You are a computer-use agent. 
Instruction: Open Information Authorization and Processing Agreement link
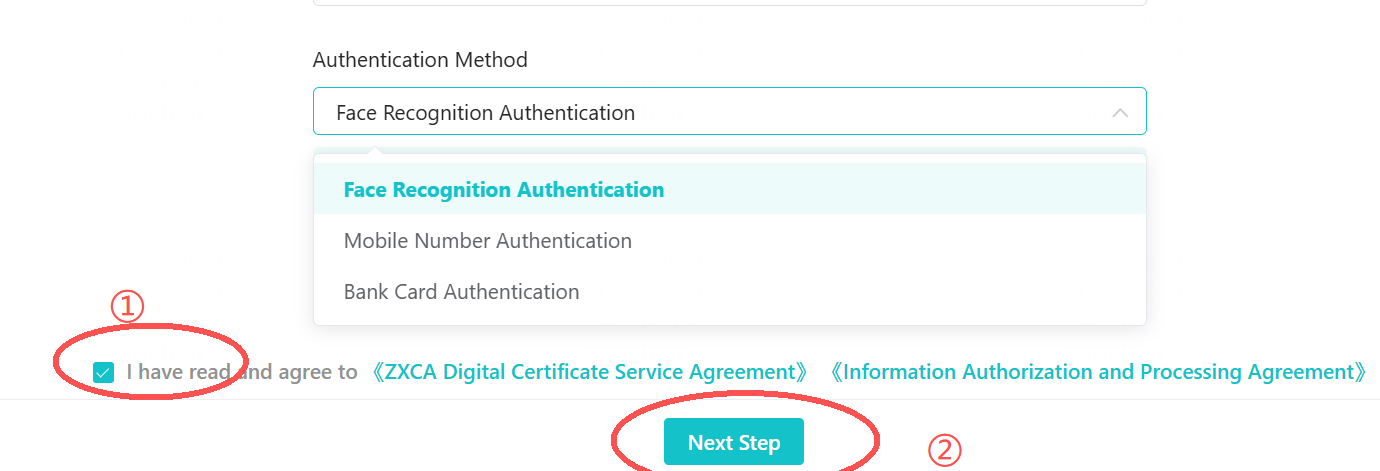1098,372
